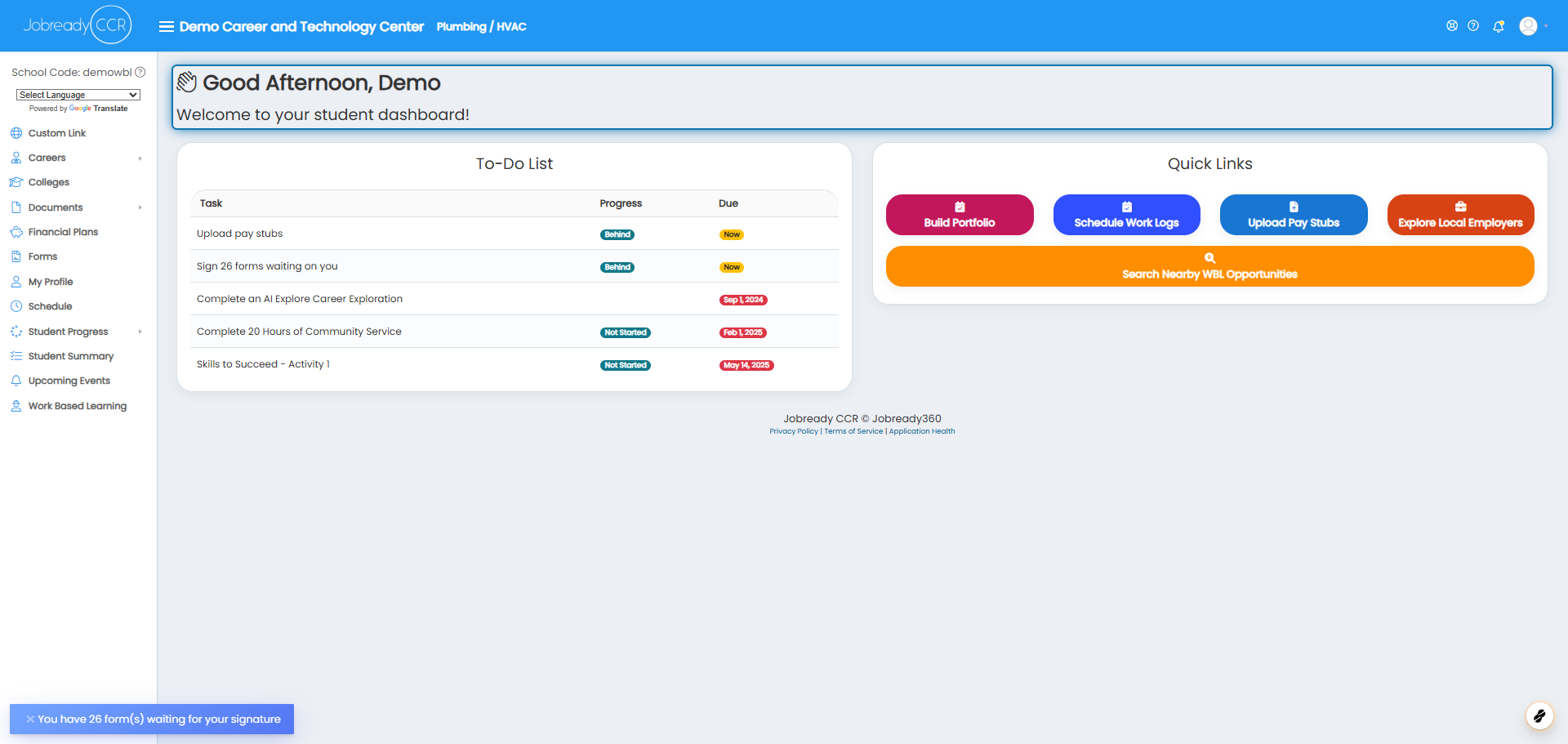Click the School Code help icon

(140, 72)
